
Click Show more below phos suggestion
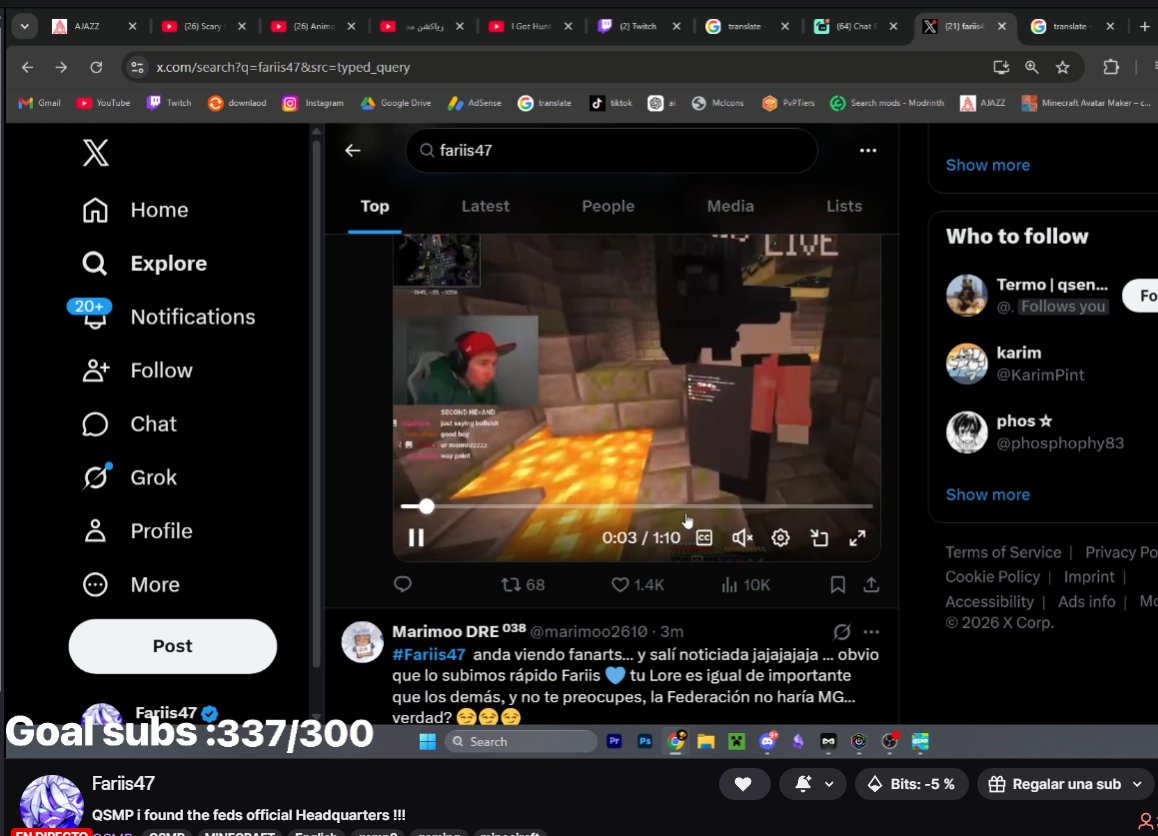click(987, 495)
